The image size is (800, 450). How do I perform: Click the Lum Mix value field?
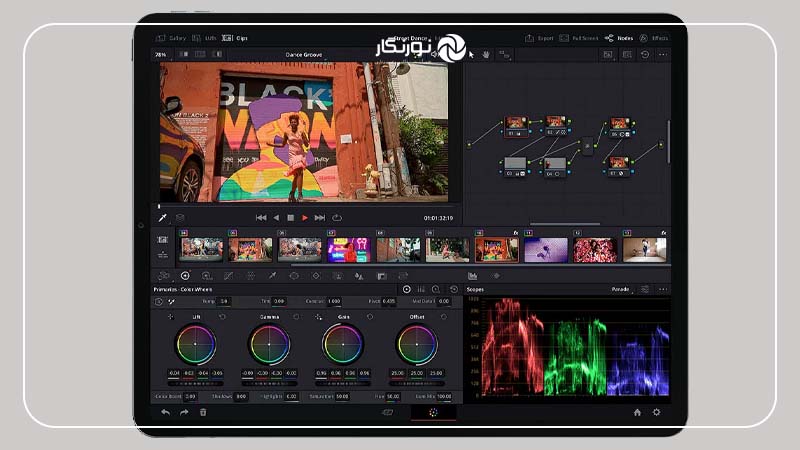pyautogui.click(x=444, y=396)
